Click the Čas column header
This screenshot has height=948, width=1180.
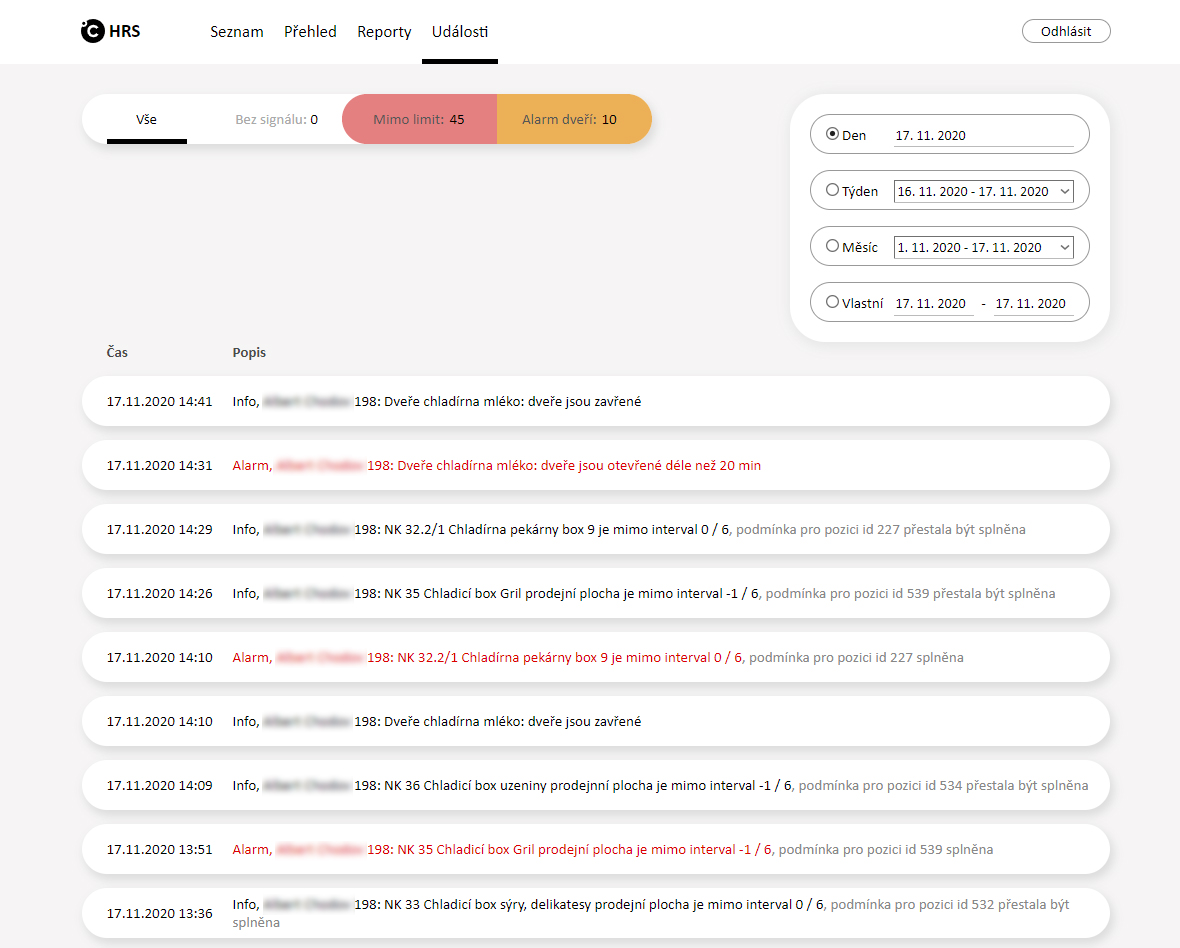pos(117,352)
